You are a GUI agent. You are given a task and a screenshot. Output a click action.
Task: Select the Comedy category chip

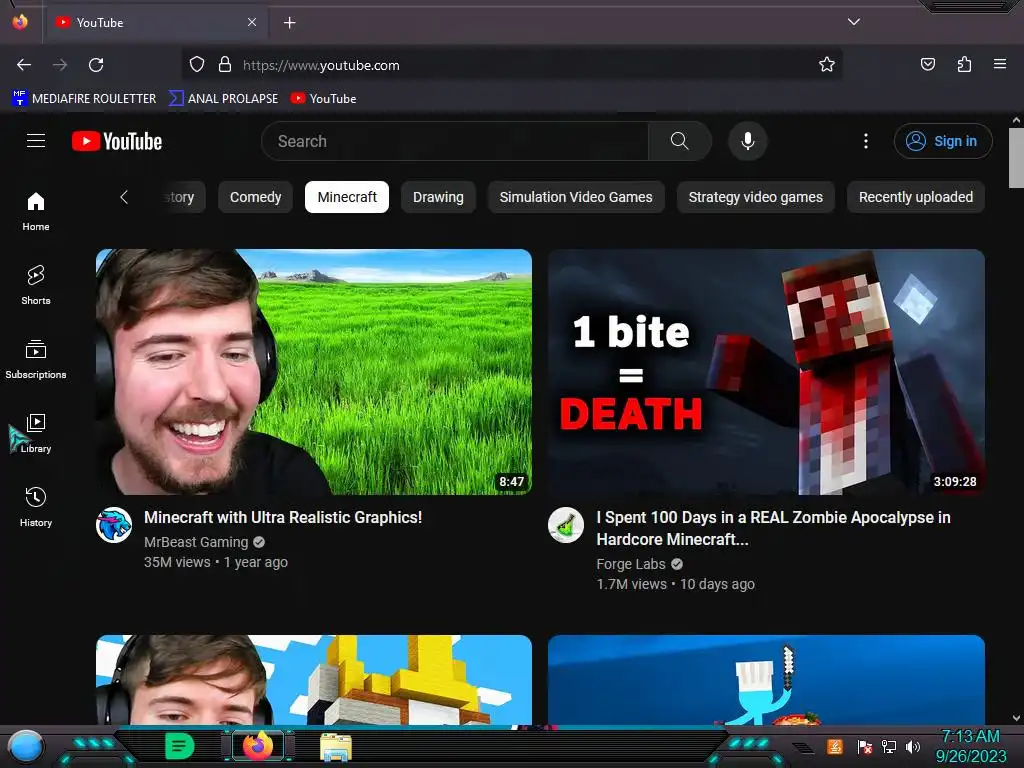pyautogui.click(x=255, y=197)
